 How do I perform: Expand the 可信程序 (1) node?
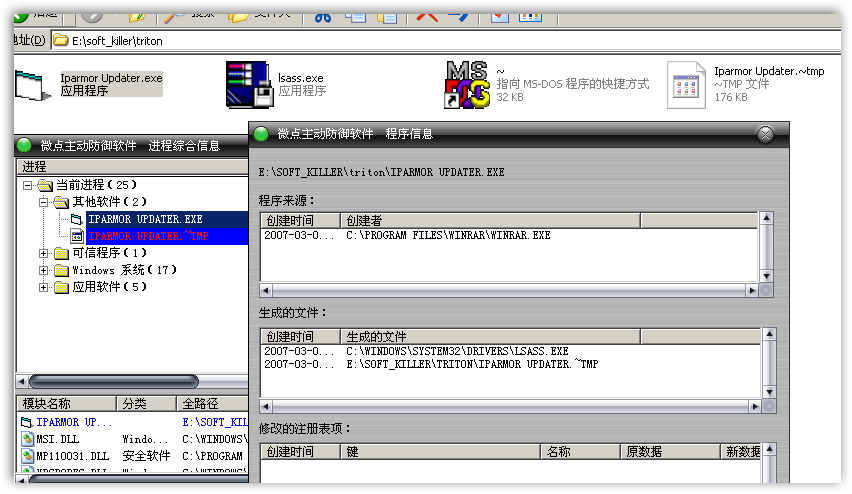[x=43, y=253]
